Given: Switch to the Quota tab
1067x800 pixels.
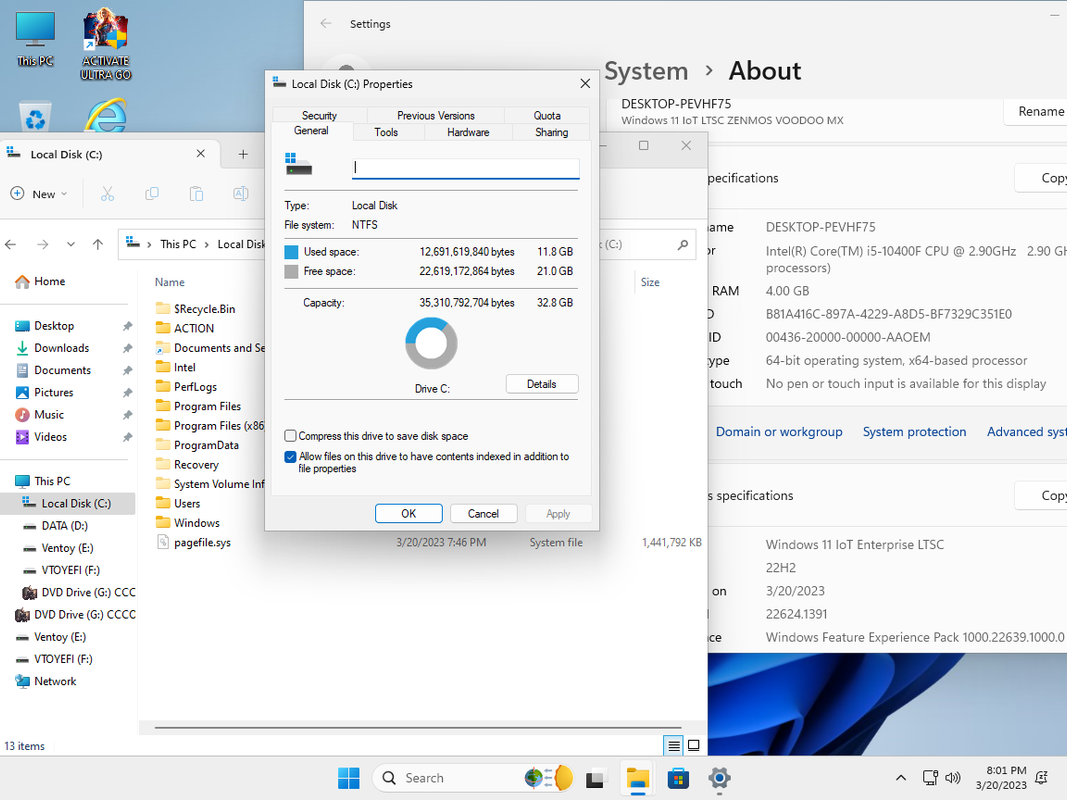Looking at the screenshot, I should (547, 116).
